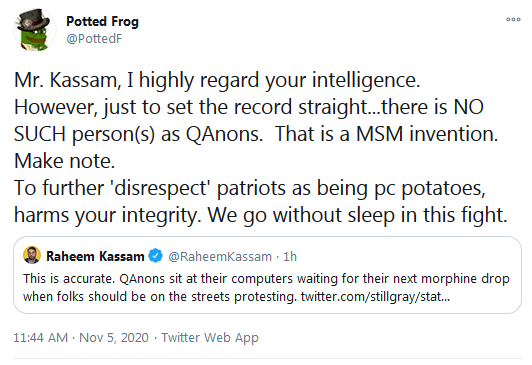Click the line 'when folks should be on the streets protesting'
Viewport: 532px width, 365px height.
click(x=160, y=297)
